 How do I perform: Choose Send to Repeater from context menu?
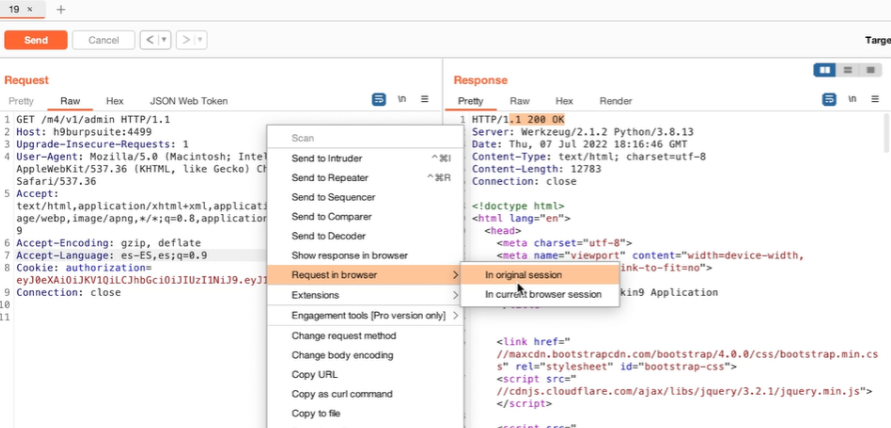coord(365,178)
